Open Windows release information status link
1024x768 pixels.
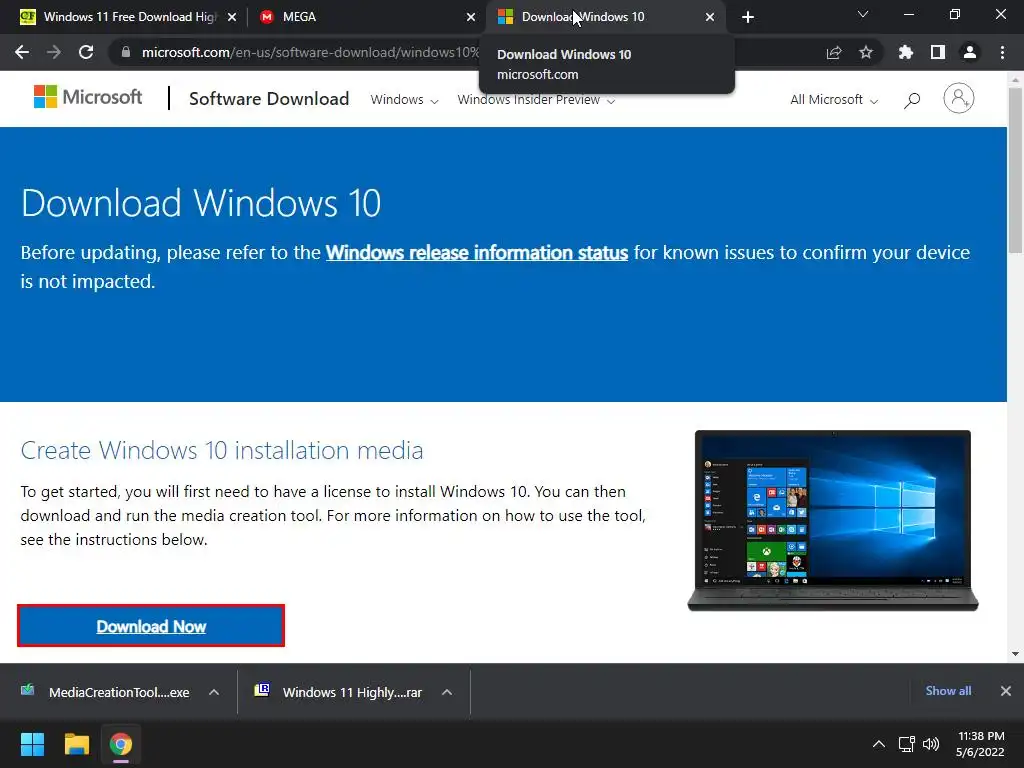pyautogui.click(x=477, y=253)
